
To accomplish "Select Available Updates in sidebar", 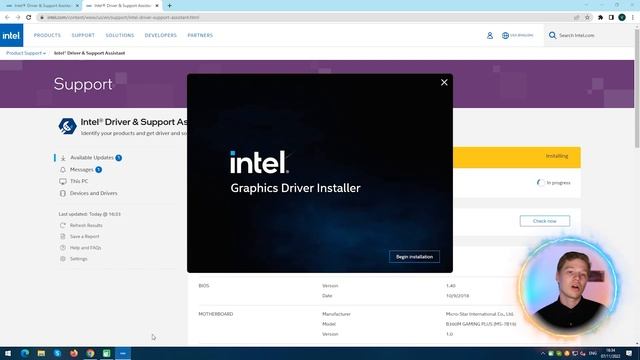I will click(92, 158).
